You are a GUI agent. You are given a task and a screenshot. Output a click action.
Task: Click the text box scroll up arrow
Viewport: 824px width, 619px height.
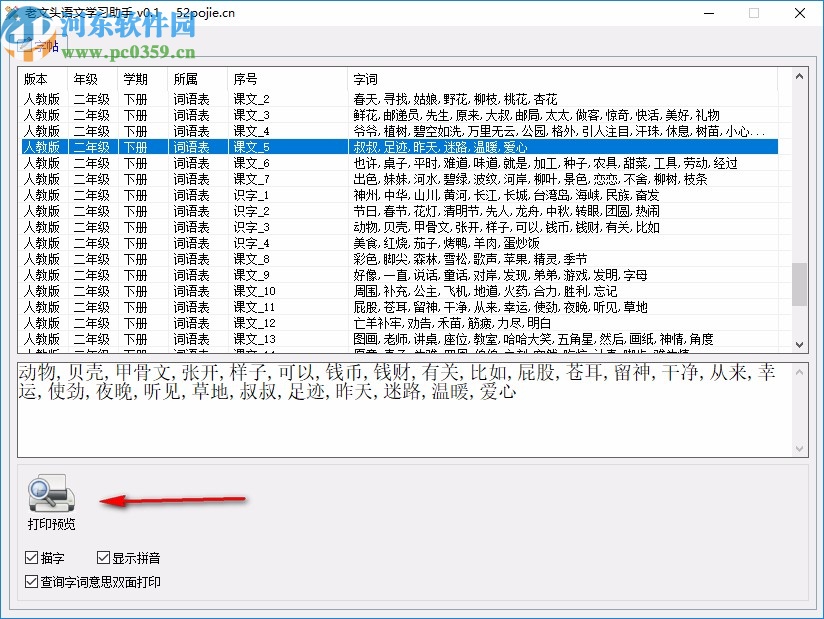799,372
